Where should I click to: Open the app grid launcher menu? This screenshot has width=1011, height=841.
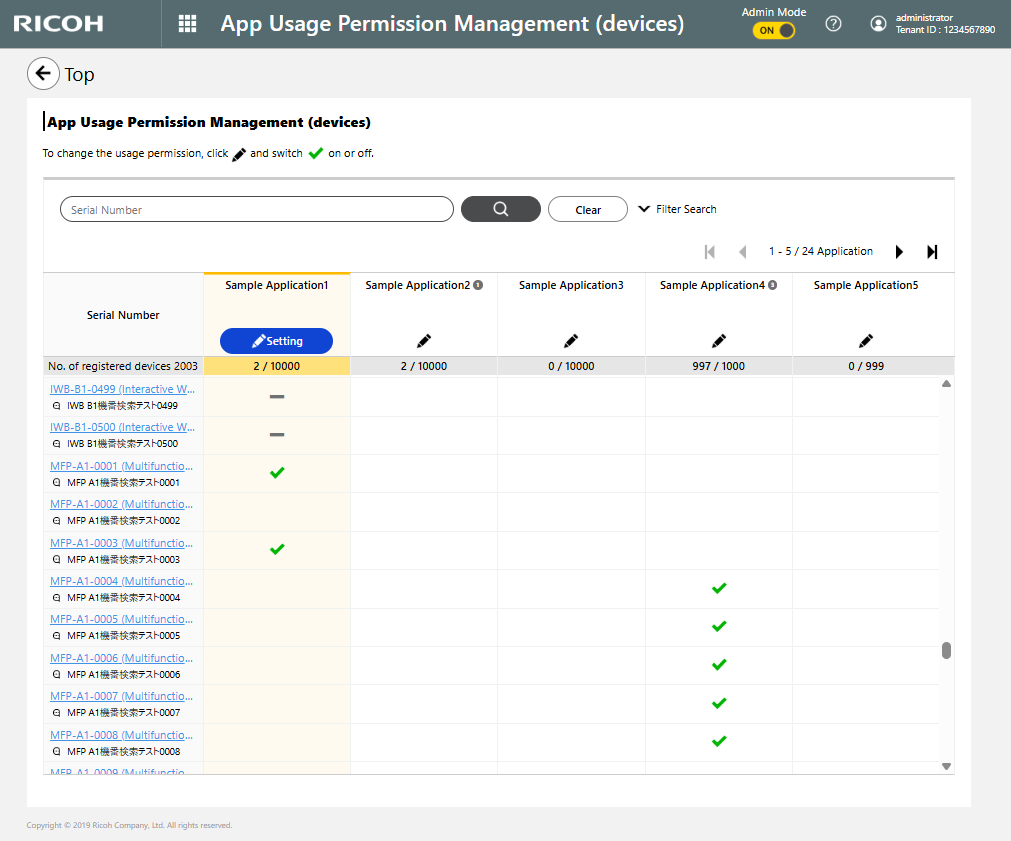pos(187,24)
